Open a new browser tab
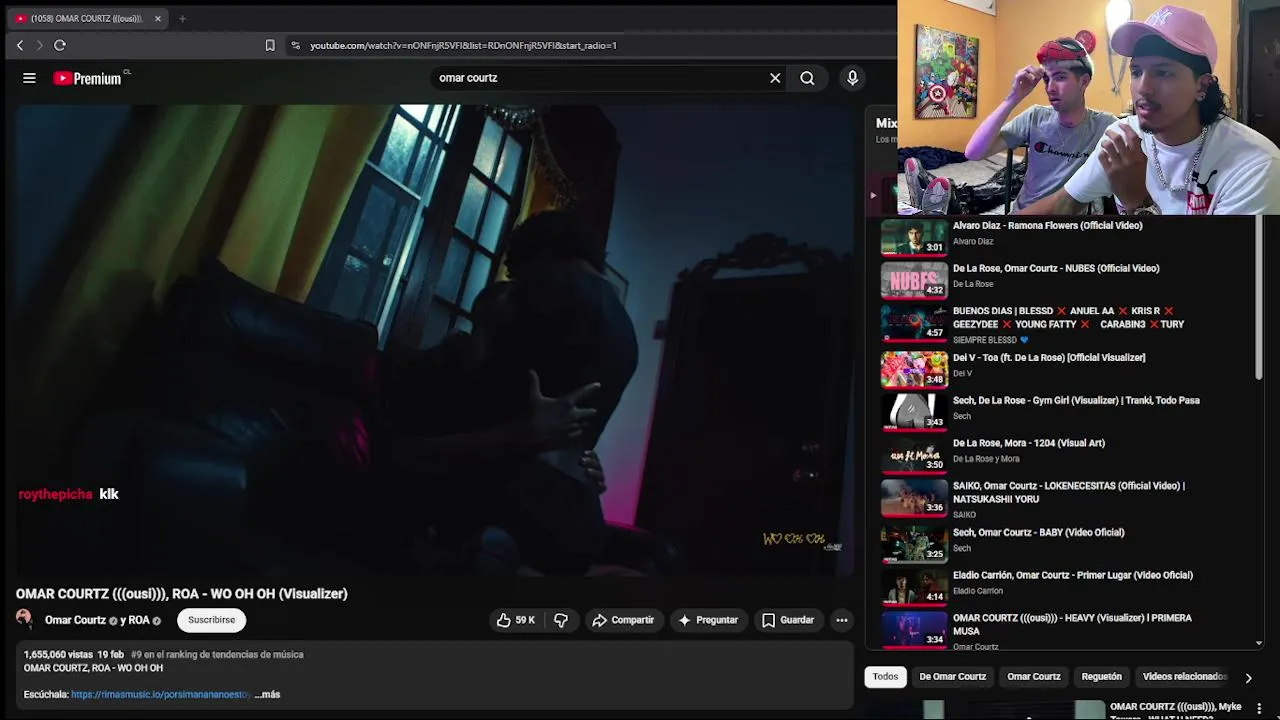 click(x=182, y=18)
